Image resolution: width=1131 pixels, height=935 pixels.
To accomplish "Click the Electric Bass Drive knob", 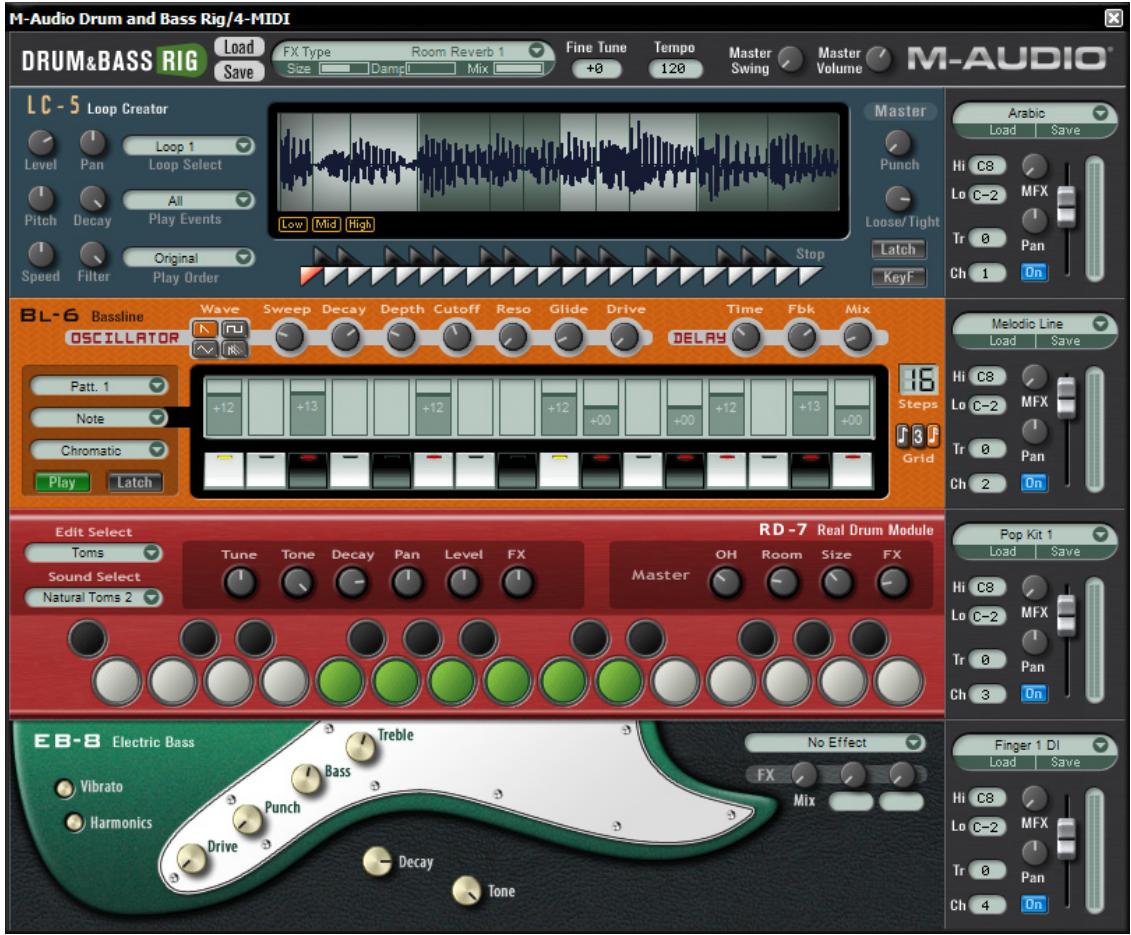I will (192, 859).
